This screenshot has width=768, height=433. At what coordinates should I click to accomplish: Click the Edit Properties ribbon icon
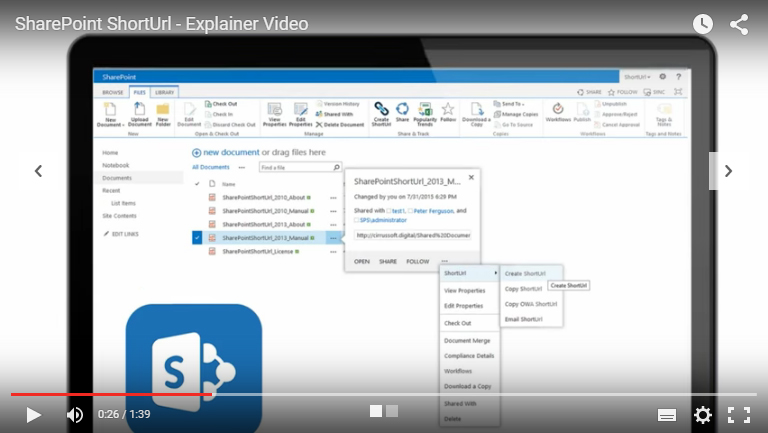point(300,115)
